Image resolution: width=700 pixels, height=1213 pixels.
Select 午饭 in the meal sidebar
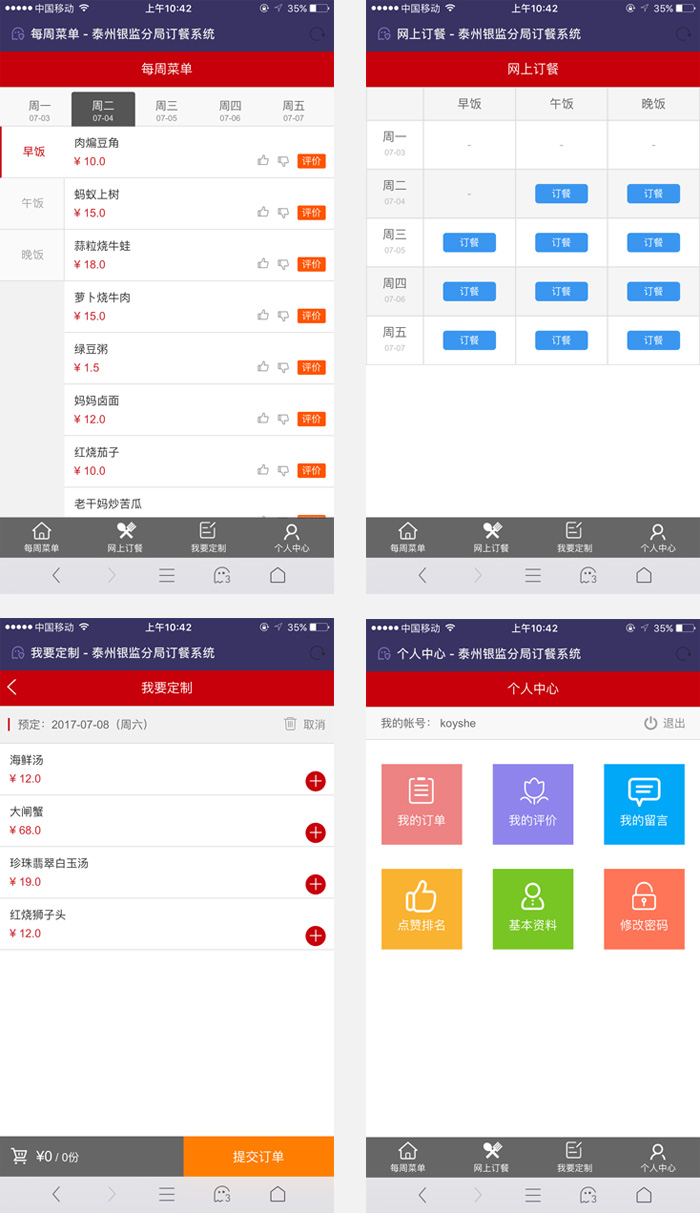pos(33,203)
